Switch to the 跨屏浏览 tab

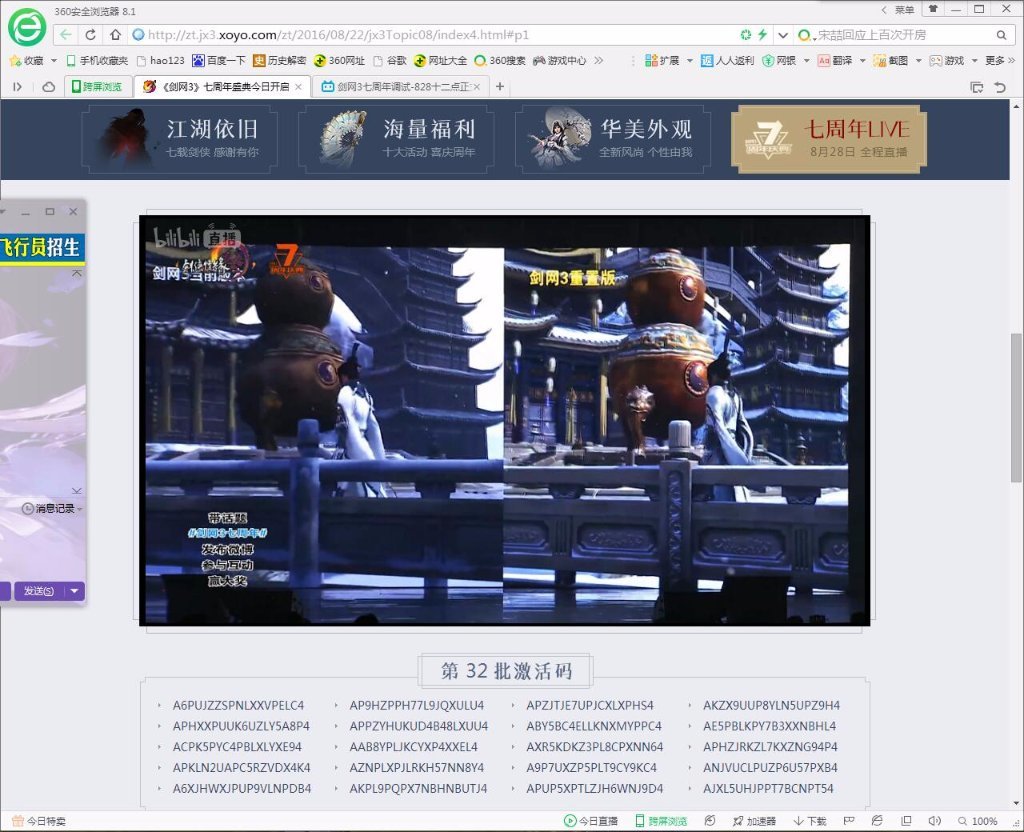98,87
